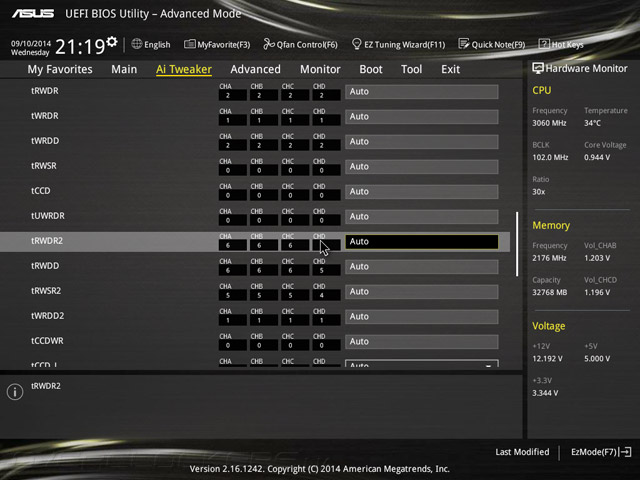Click the tWRDR Auto value field

point(422,117)
